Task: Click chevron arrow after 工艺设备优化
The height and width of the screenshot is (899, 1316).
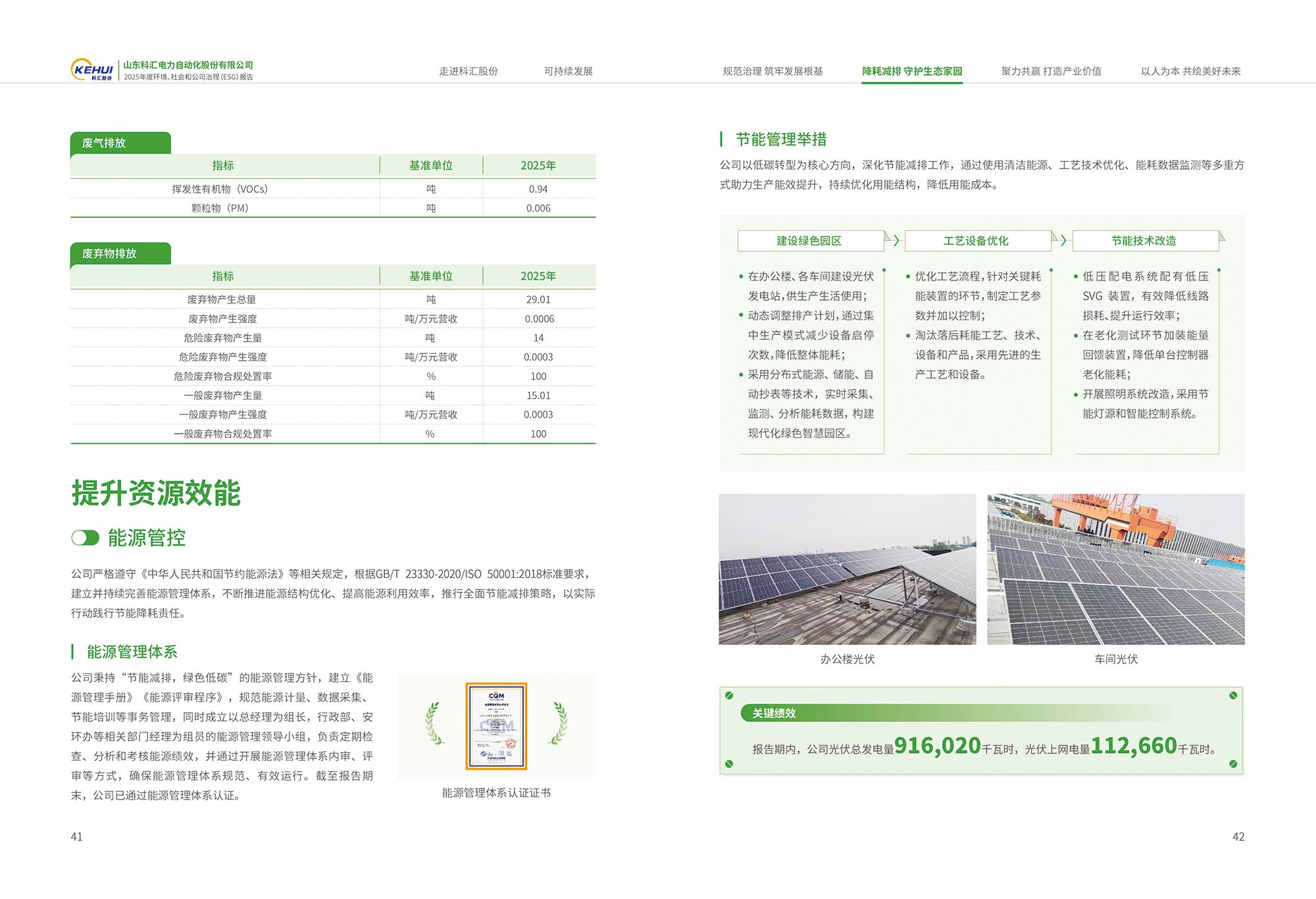Action: point(1063,241)
